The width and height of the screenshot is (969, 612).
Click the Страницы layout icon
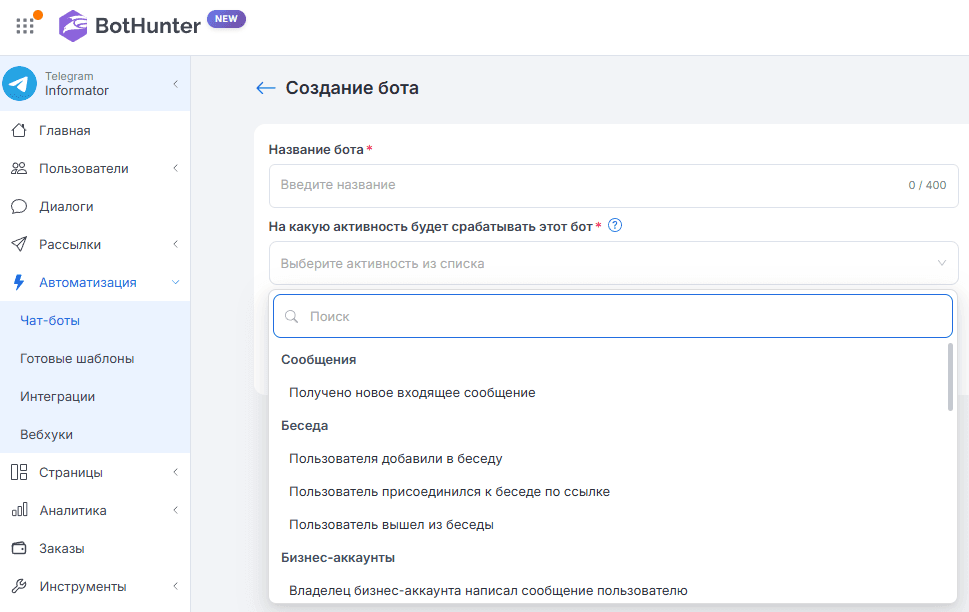(x=19, y=472)
